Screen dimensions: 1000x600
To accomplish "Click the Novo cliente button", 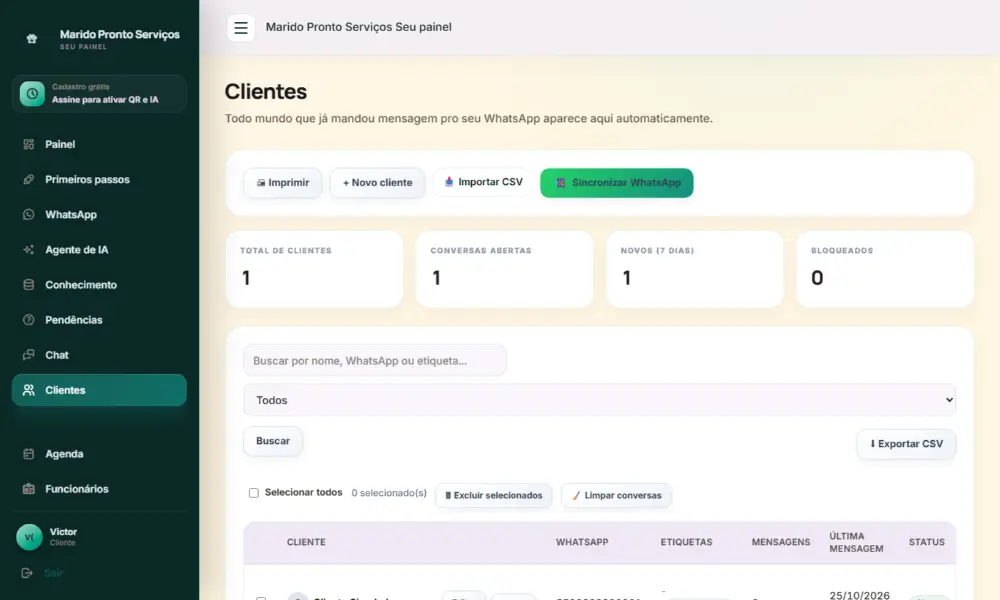I will [378, 182].
